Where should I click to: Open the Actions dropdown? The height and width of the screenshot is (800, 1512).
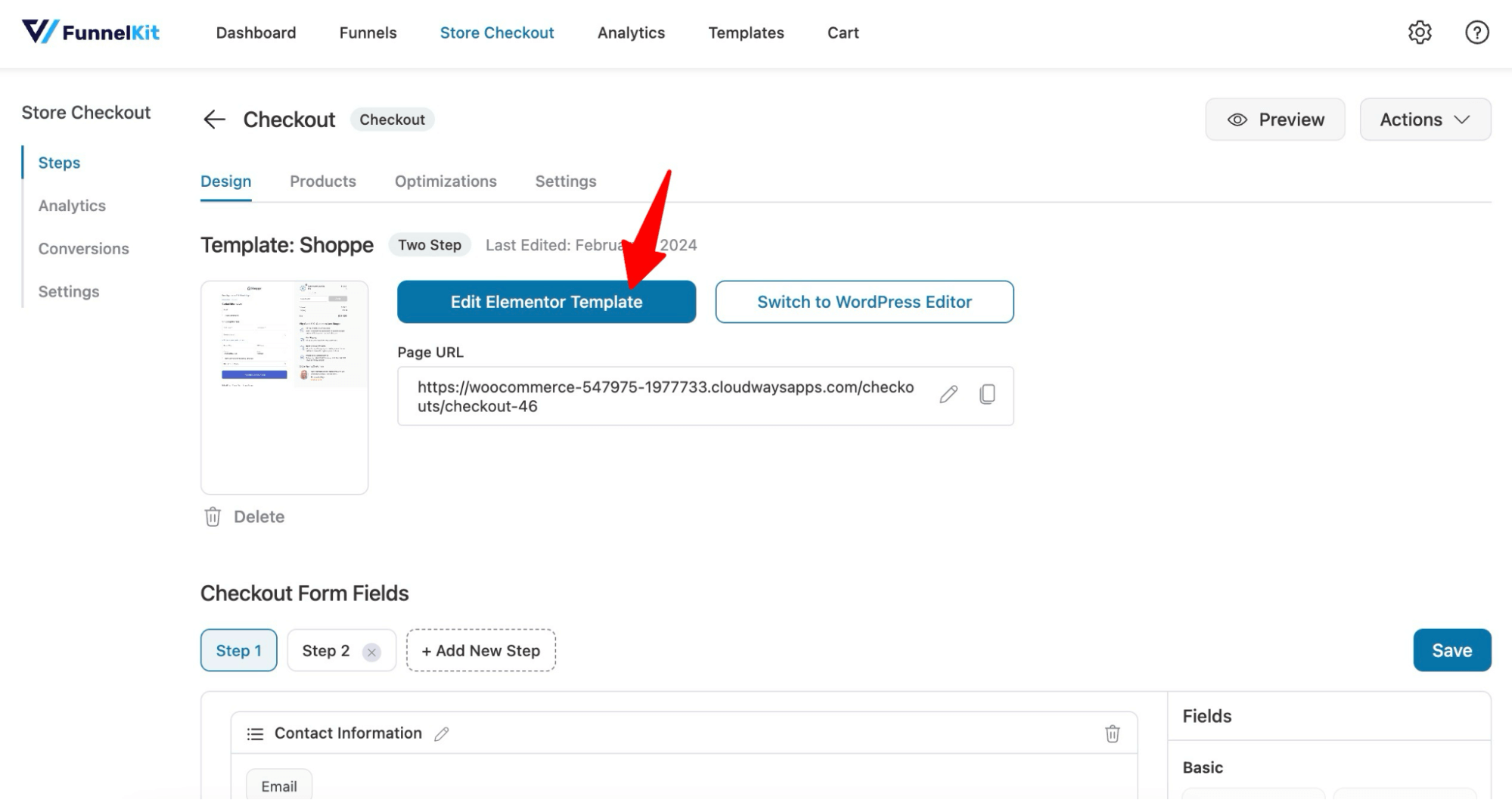(1425, 119)
